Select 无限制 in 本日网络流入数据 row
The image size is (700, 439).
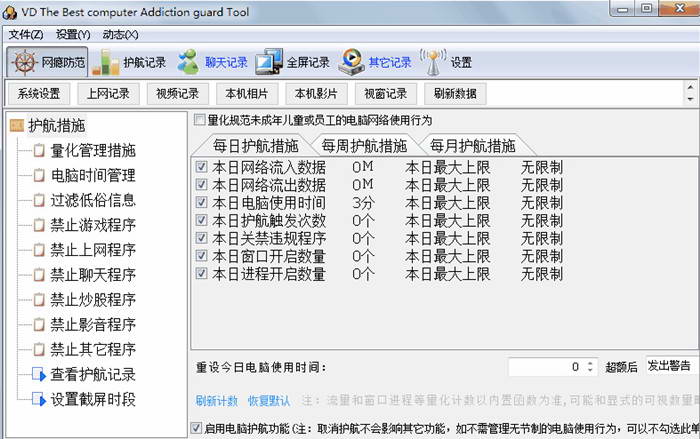(x=542, y=167)
